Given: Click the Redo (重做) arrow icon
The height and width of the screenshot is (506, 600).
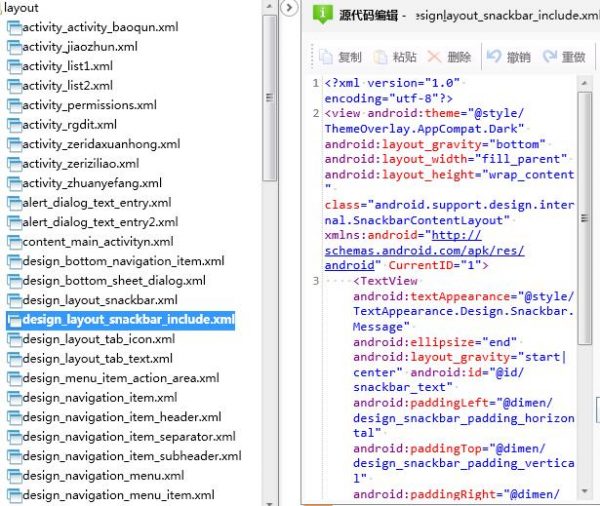Looking at the screenshot, I should click(x=549, y=57).
